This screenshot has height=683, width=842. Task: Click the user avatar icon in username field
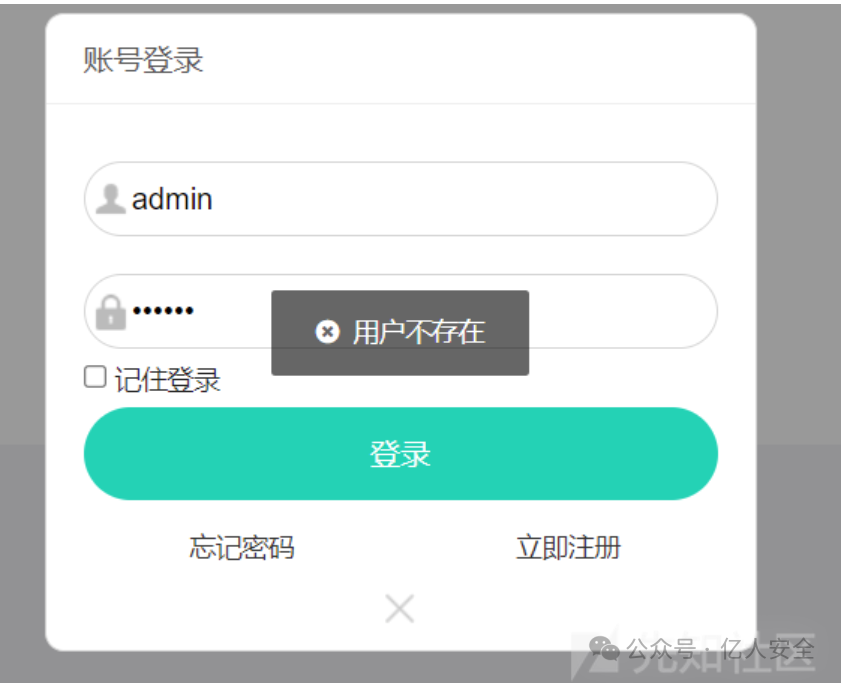tap(111, 199)
